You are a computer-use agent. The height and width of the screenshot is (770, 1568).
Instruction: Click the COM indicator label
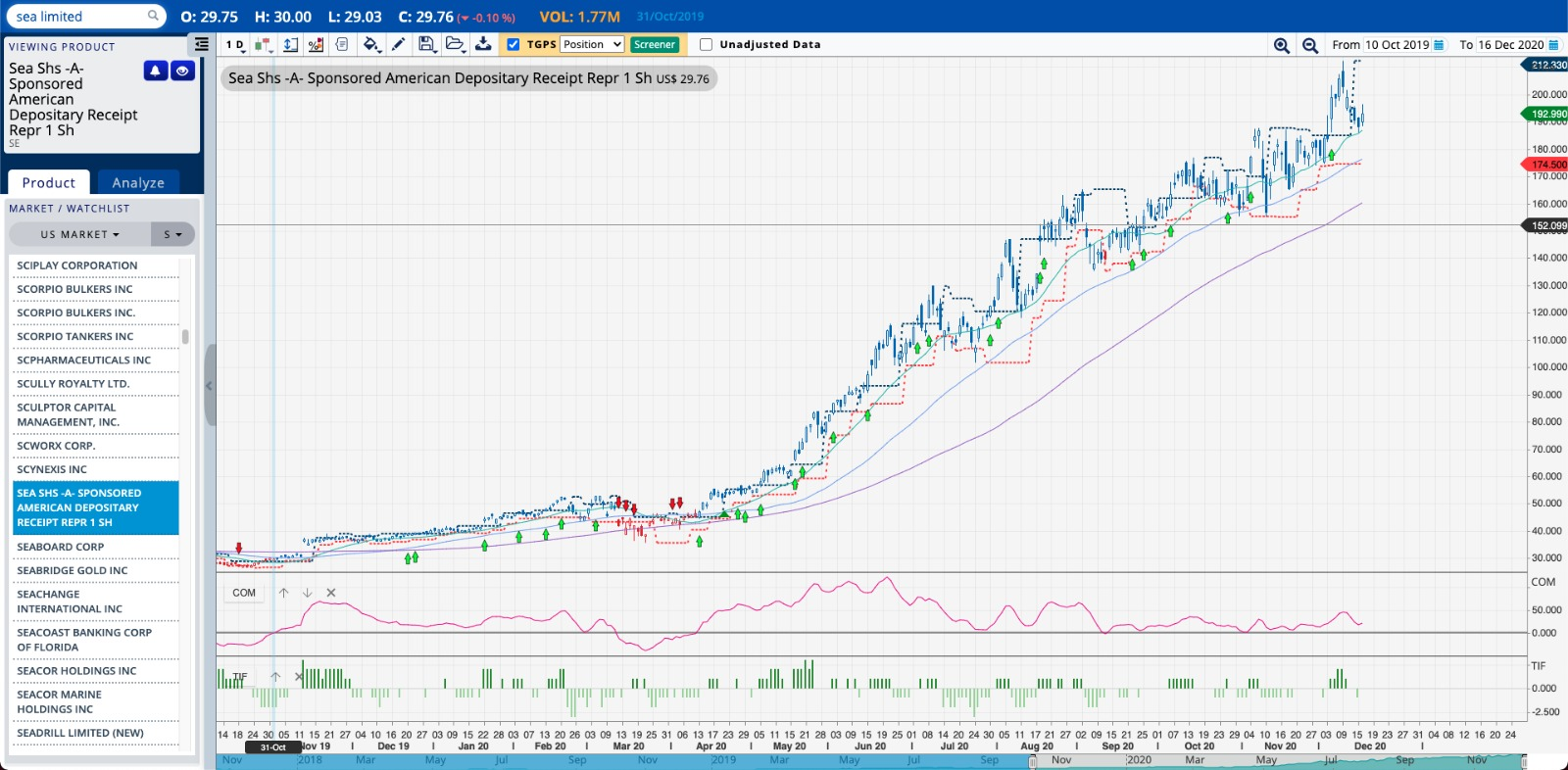click(244, 593)
